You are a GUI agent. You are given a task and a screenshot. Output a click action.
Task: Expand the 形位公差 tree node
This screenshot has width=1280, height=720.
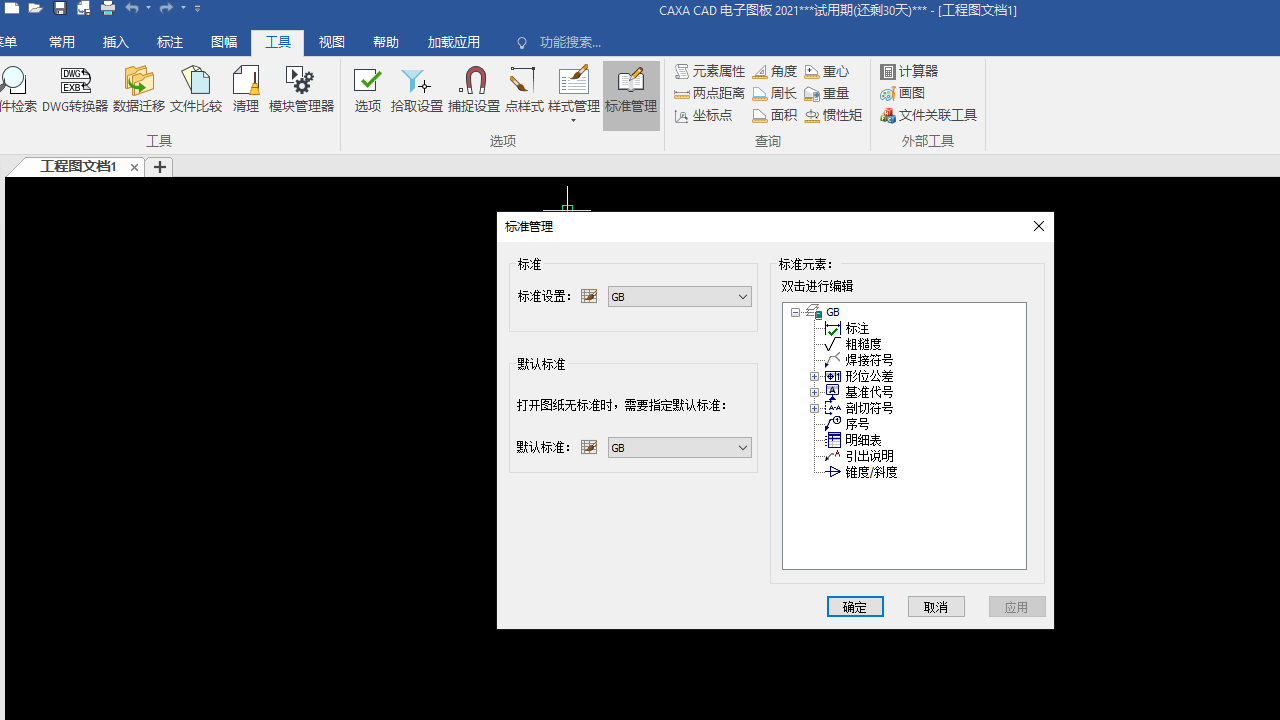pos(815,375)
